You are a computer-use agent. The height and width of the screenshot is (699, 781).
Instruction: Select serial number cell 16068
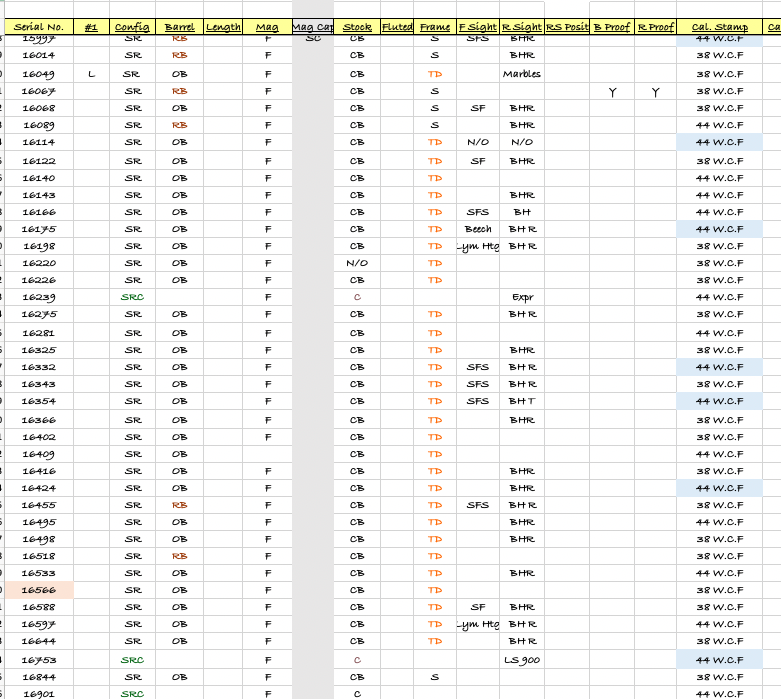39,109
